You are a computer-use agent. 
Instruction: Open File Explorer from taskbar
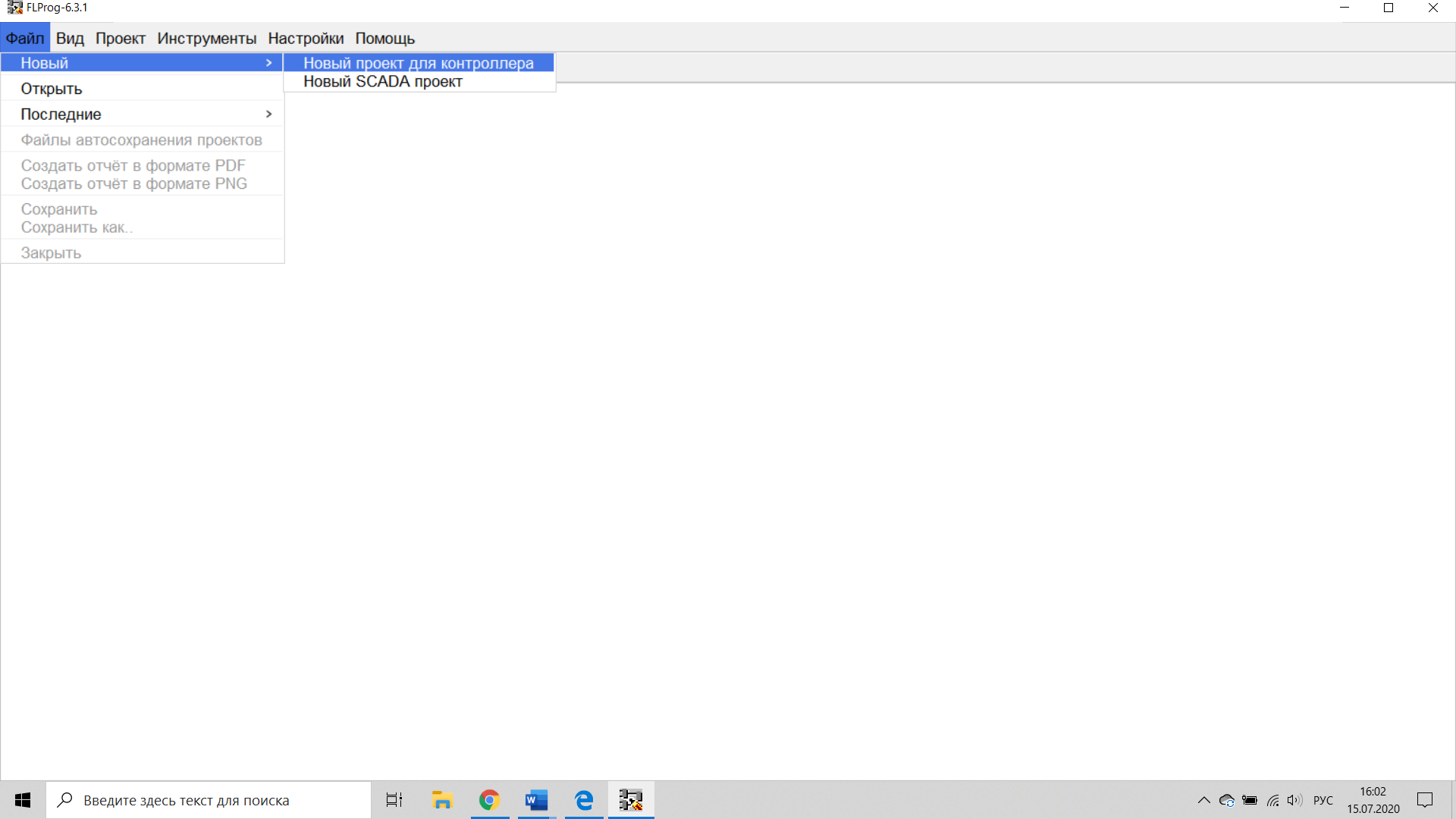[x=442, y=800]
